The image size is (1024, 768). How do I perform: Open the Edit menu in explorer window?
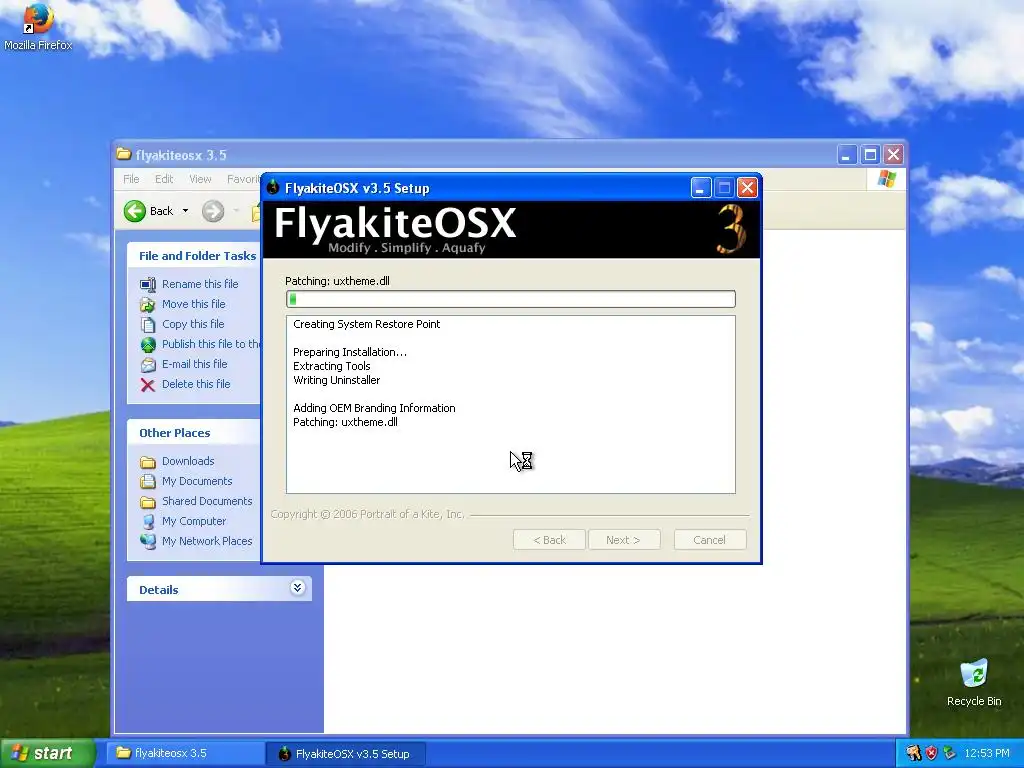pos(164,179)
